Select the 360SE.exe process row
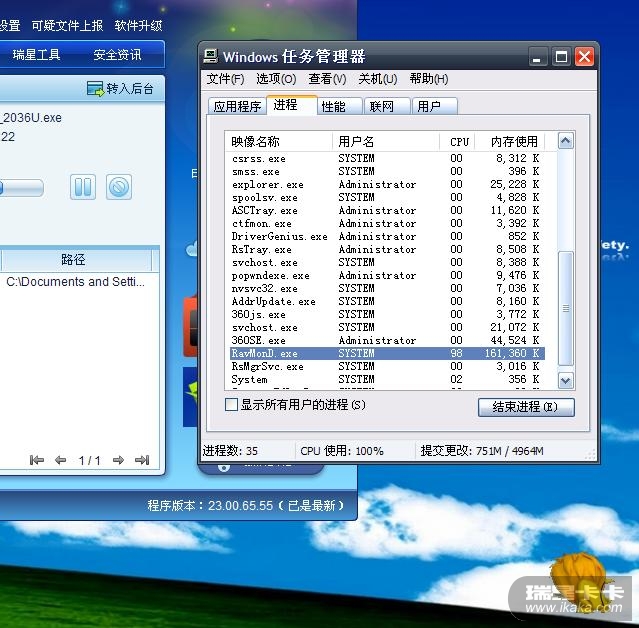The image size is (639, 628). tap(385, 341)
